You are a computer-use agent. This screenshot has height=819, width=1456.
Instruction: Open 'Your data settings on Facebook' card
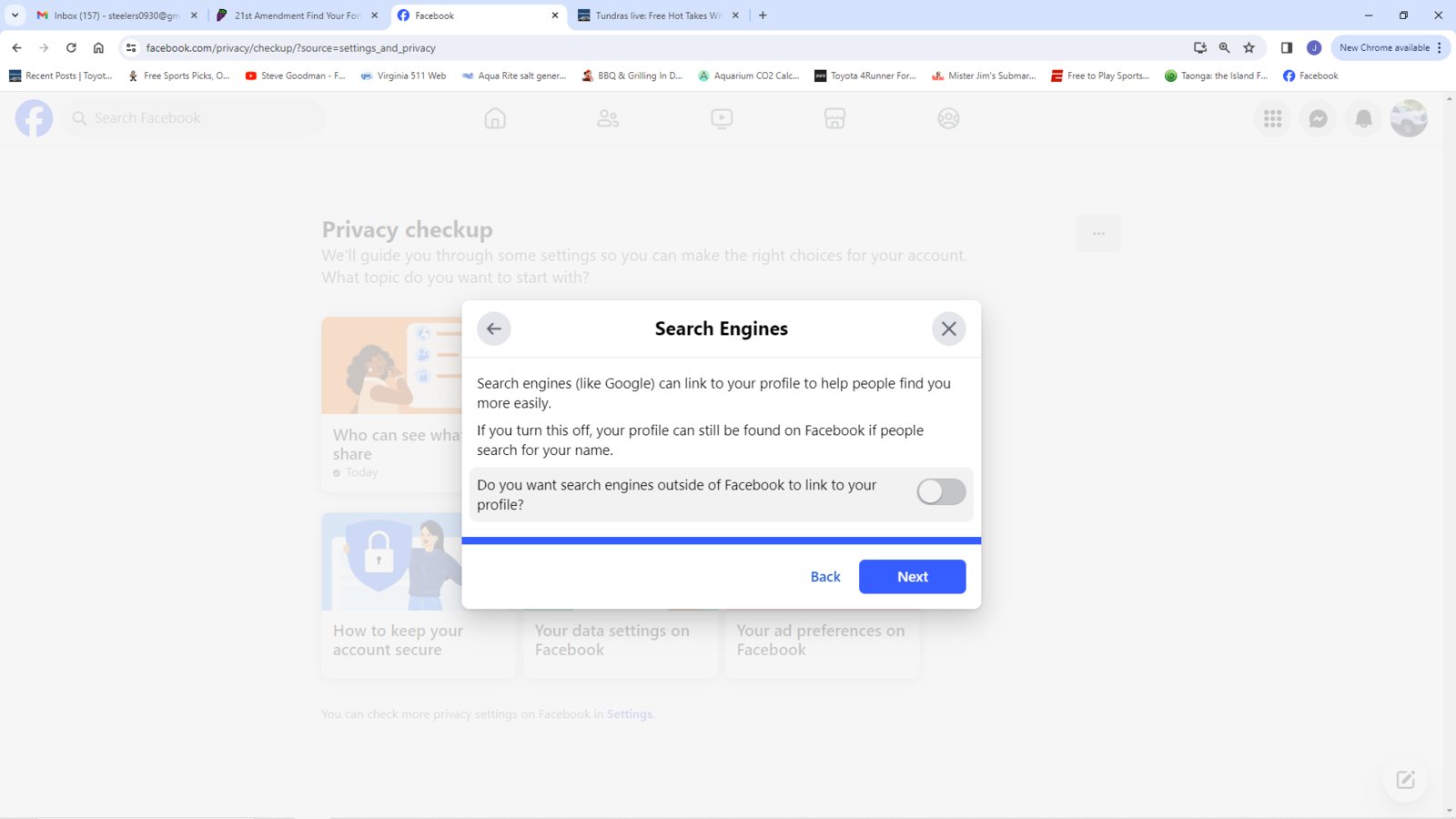pyautogui.click(x=620, y=642)
